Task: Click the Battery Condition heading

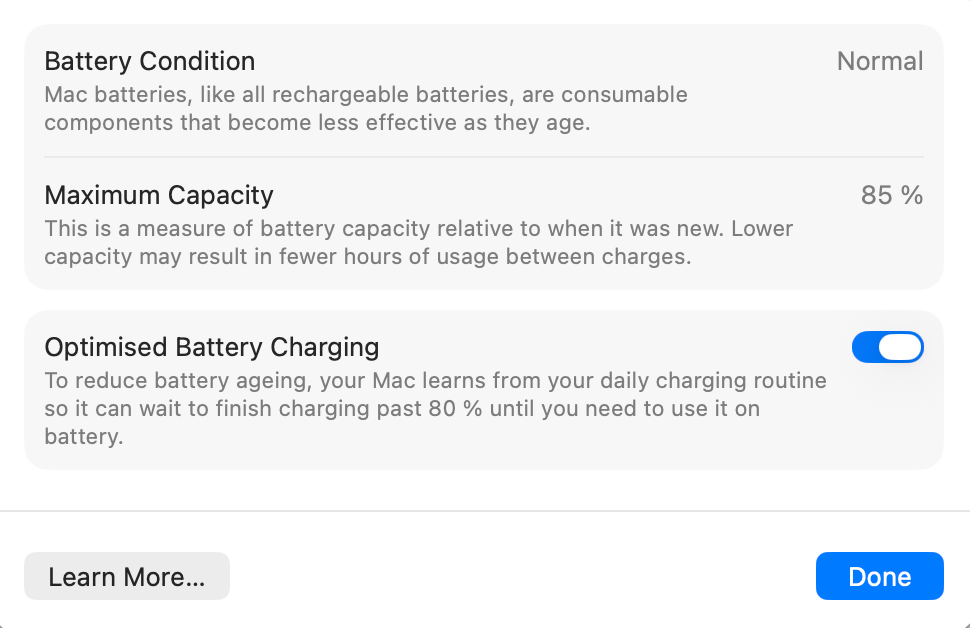Action: tap(150, 61)
